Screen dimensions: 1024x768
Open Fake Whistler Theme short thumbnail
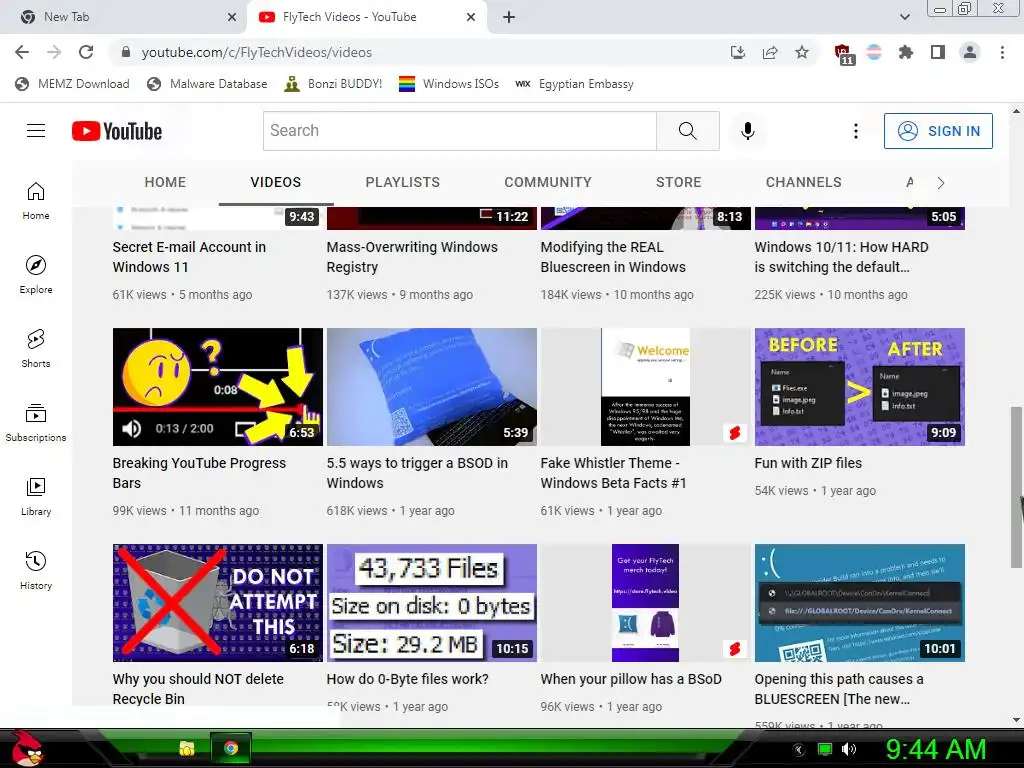645,387
